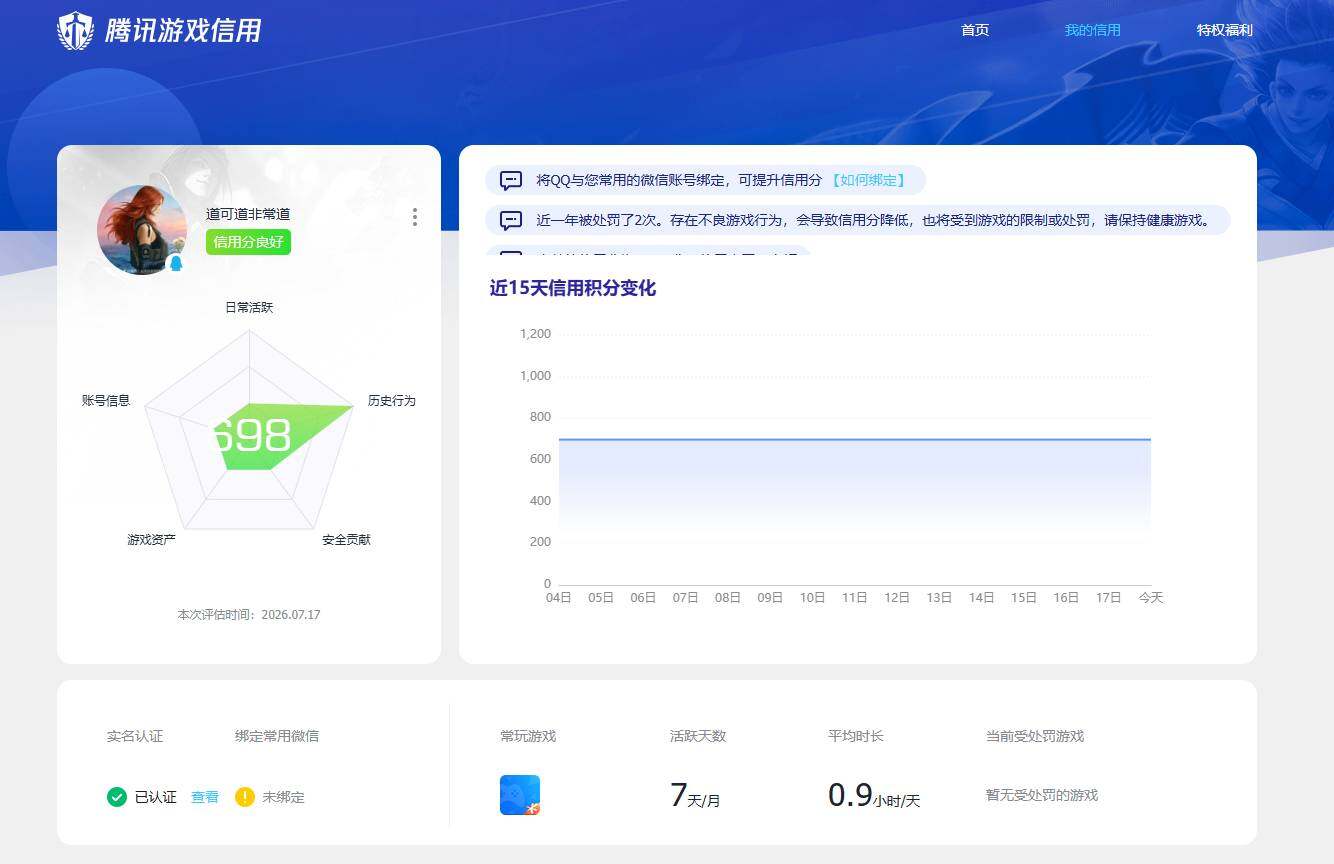The image size is (1334, 864).
Task: Click the 绑定常用微信 label
Action: (x=277, y=736)
